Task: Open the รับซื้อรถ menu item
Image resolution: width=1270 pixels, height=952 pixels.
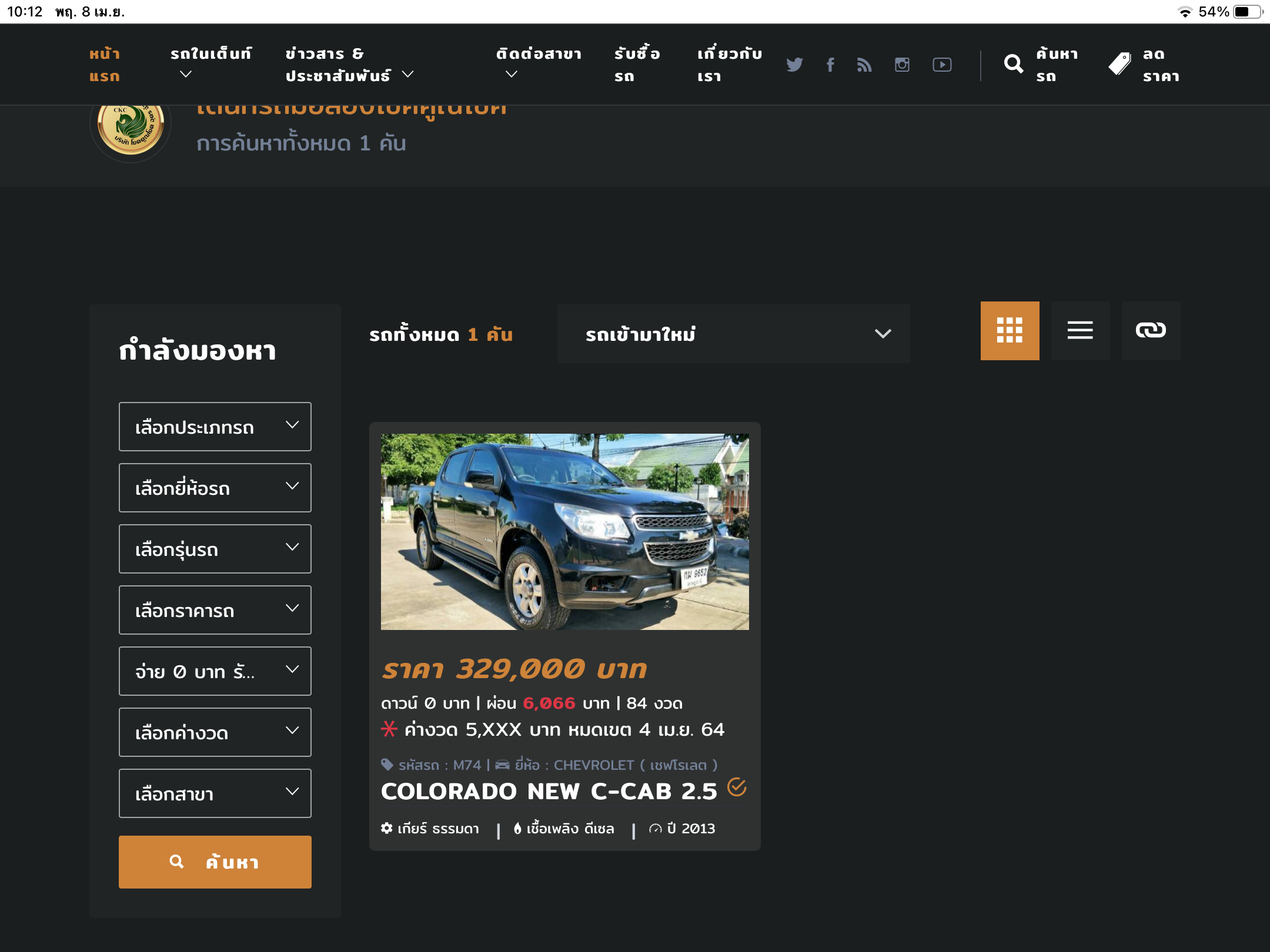Action: coord(637,65)
